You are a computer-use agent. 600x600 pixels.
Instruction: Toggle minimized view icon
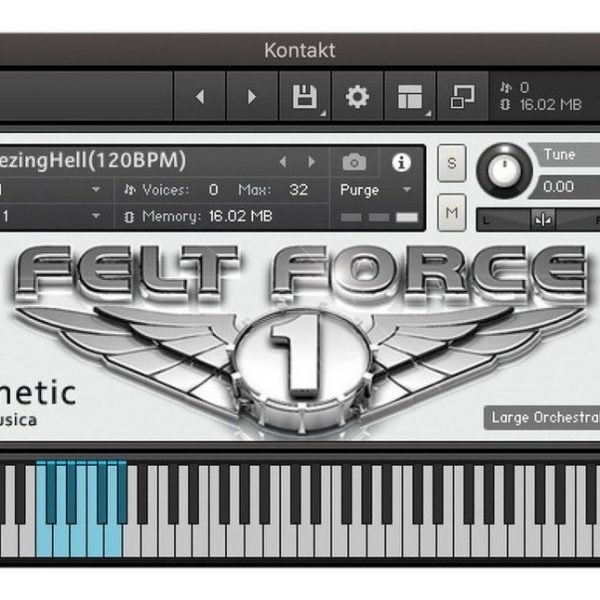[462, 96]
